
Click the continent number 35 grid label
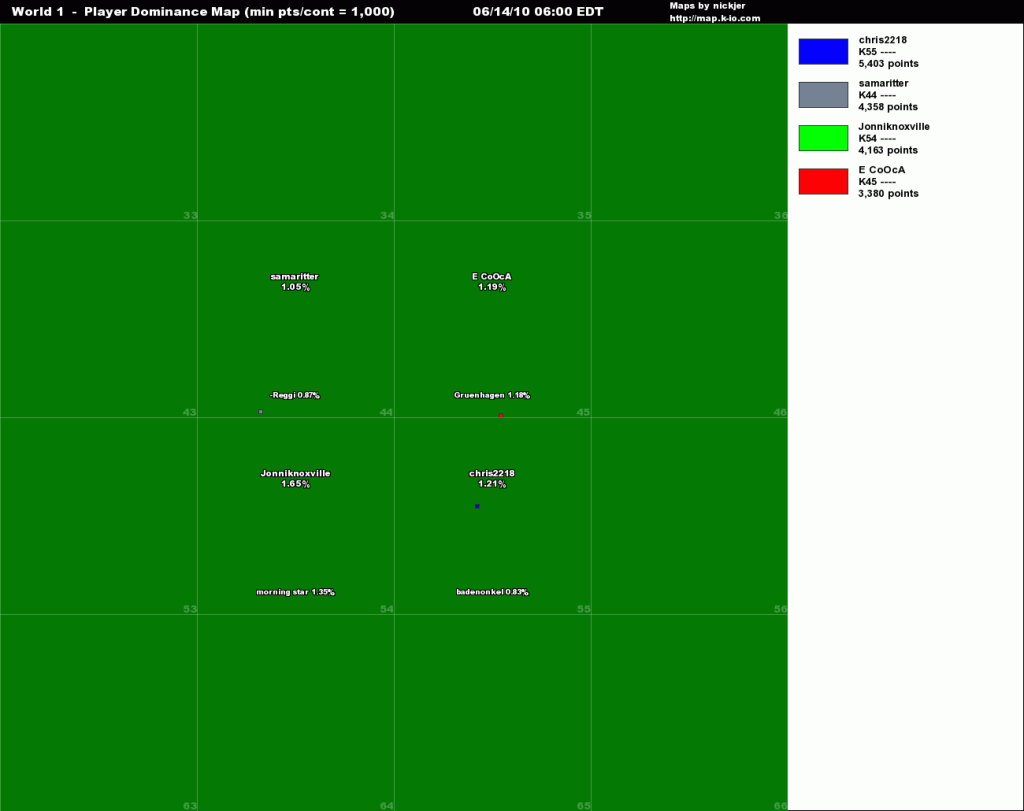[584, 215]
